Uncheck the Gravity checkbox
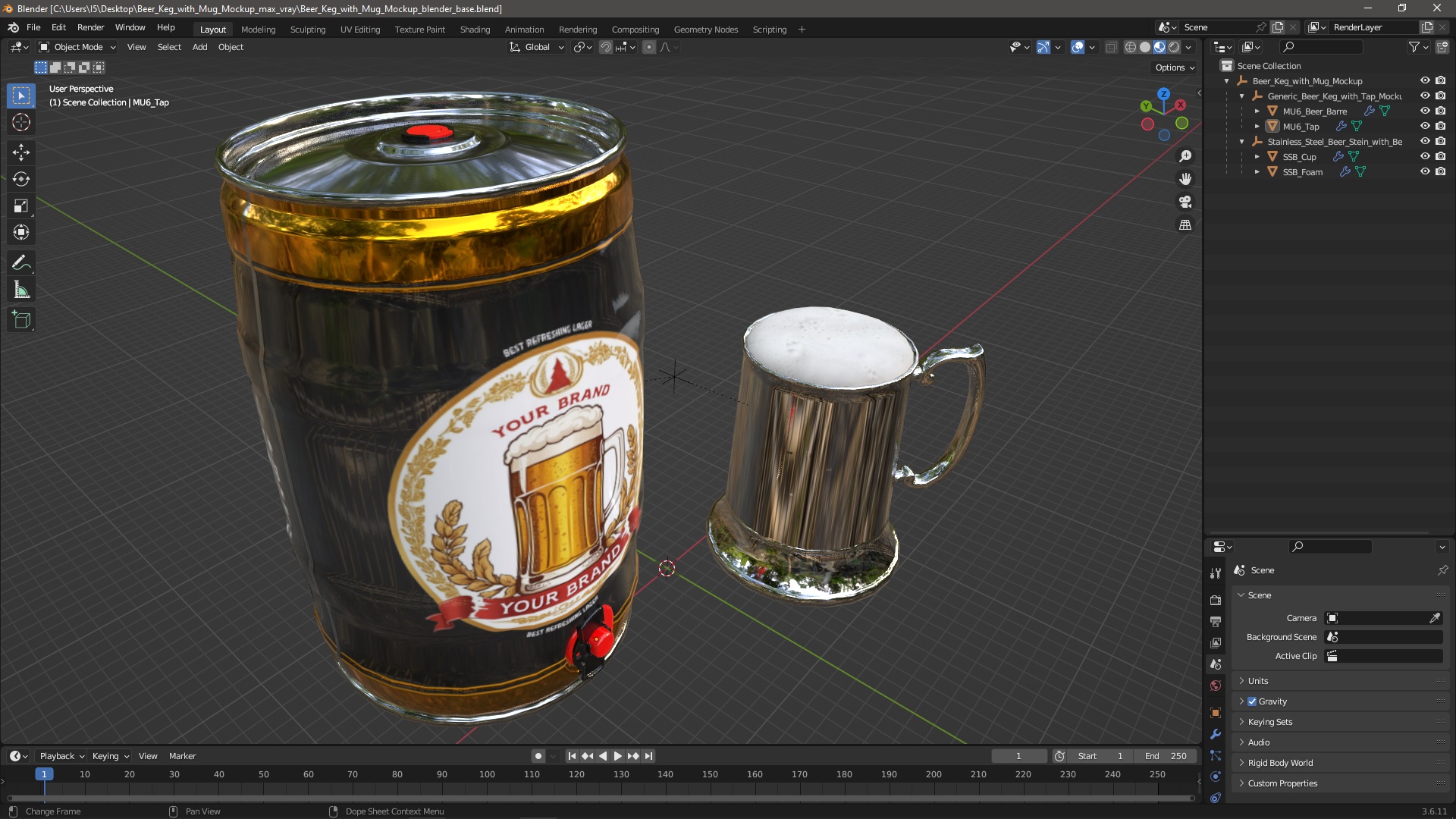 coord(1252,701)
